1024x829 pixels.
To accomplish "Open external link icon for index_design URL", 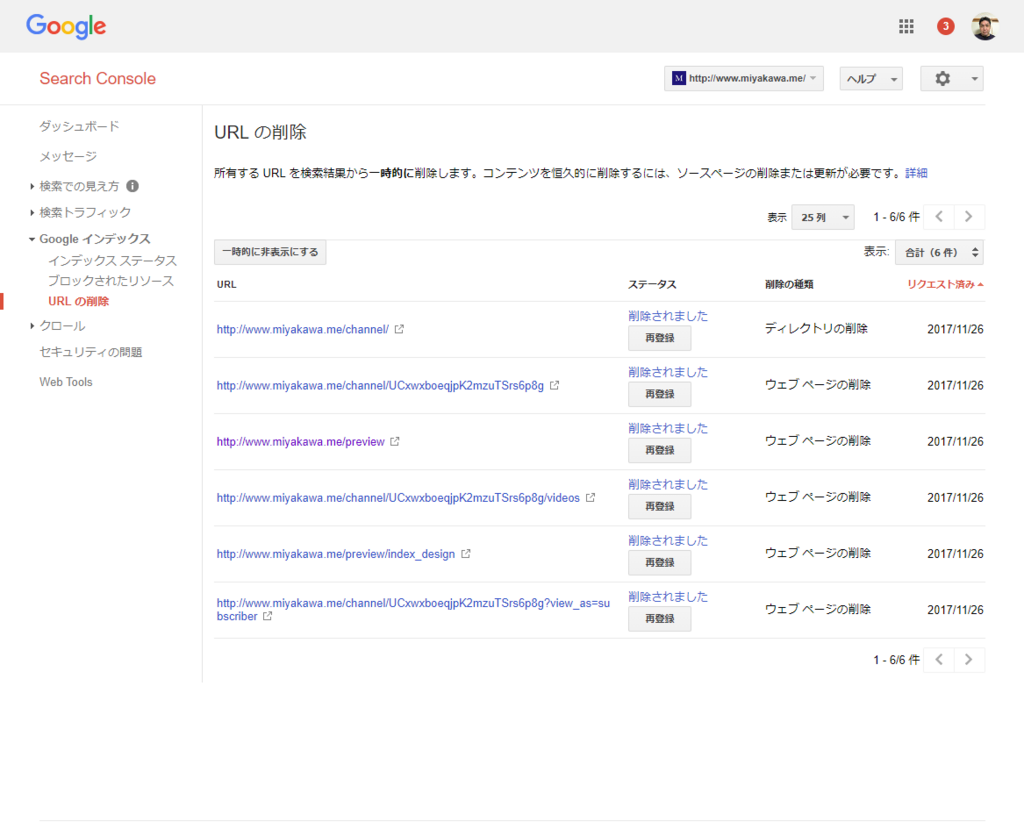I will tap(466, 554).
